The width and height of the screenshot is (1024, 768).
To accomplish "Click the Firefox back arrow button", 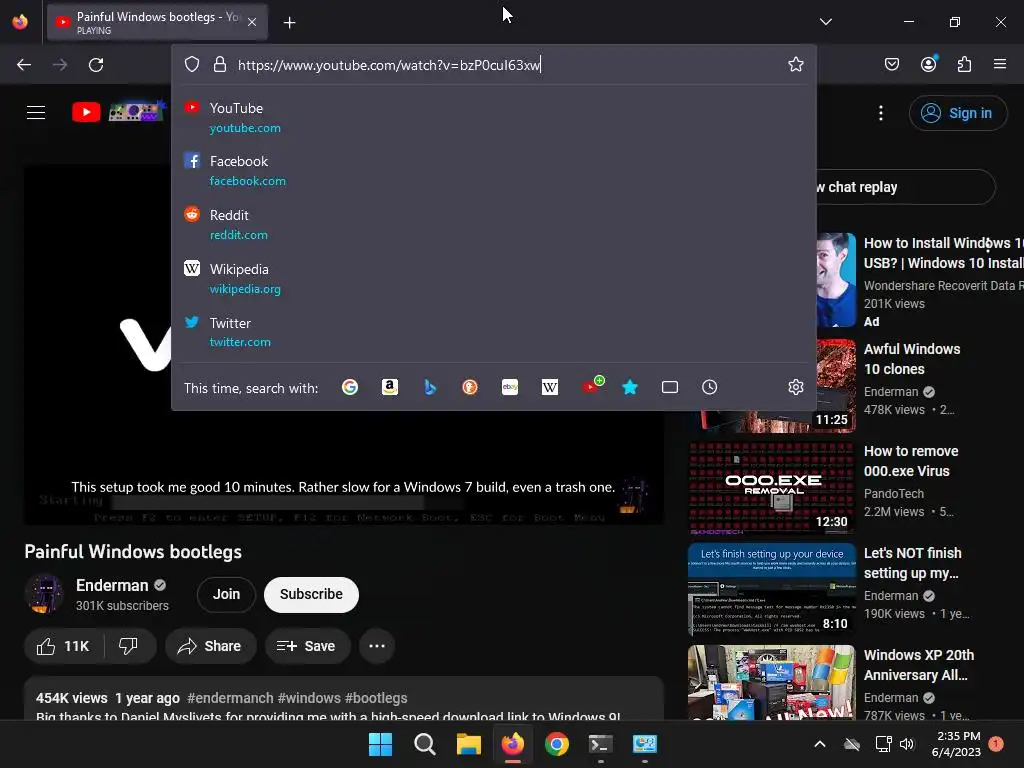I will (x=24, y=65).
